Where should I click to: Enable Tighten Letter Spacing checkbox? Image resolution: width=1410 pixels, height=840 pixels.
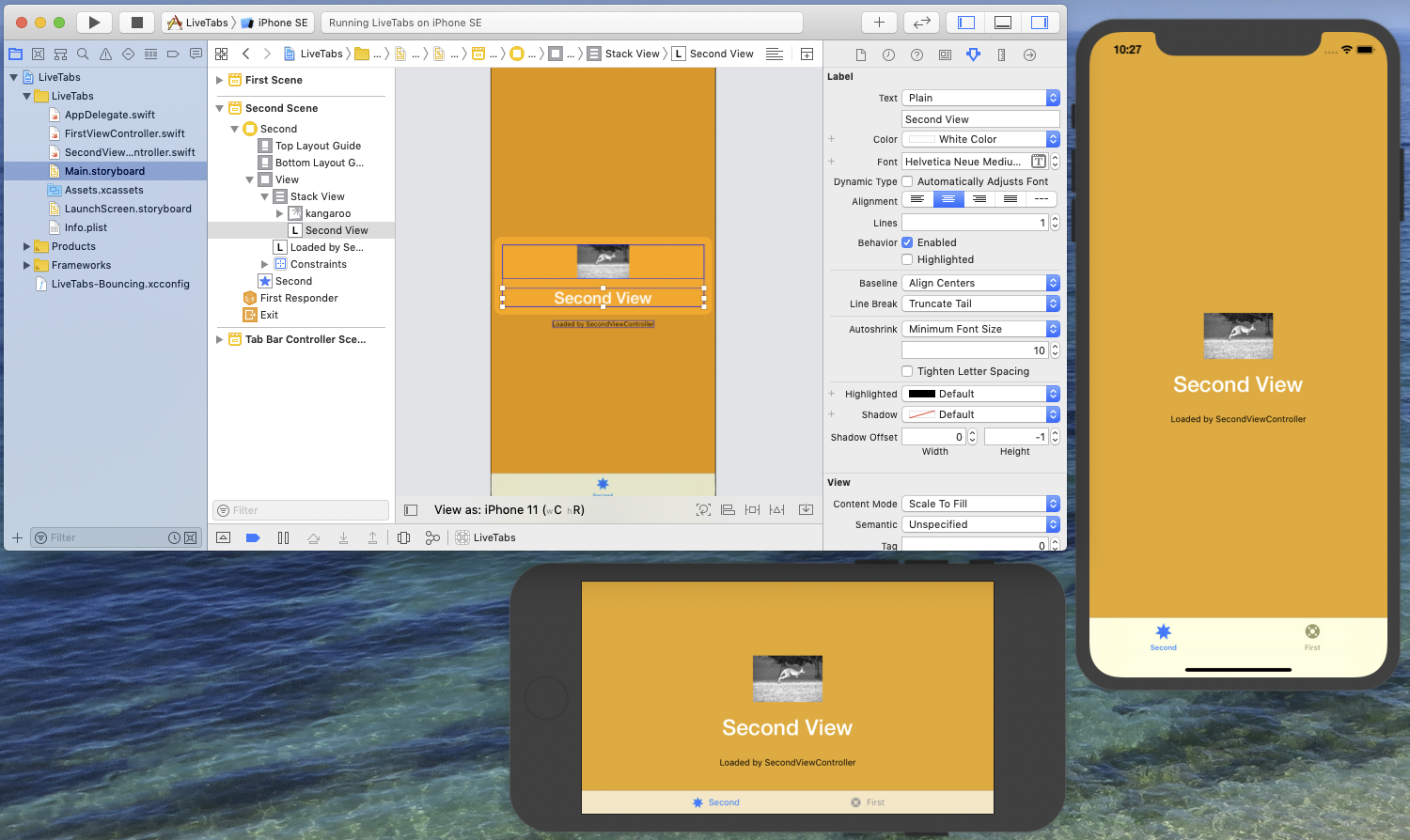click(x=907, y=371)
